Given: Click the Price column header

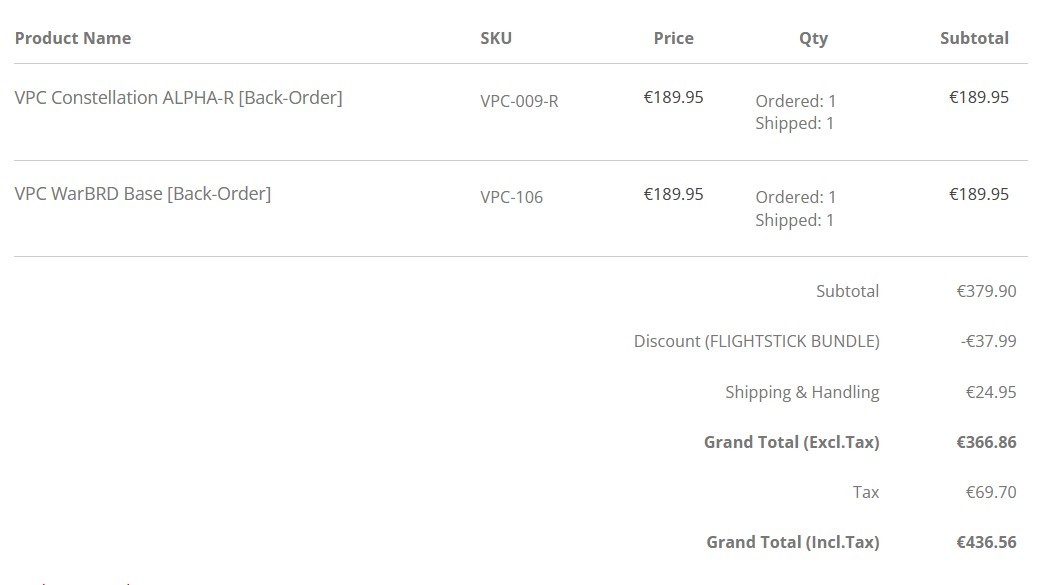Looking at the screenshot, I should [x=673, y=38].
